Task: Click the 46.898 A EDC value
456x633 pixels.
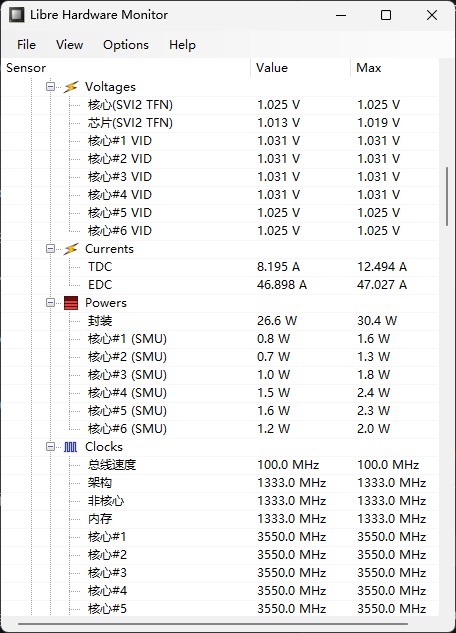Action: pos(282,285)
